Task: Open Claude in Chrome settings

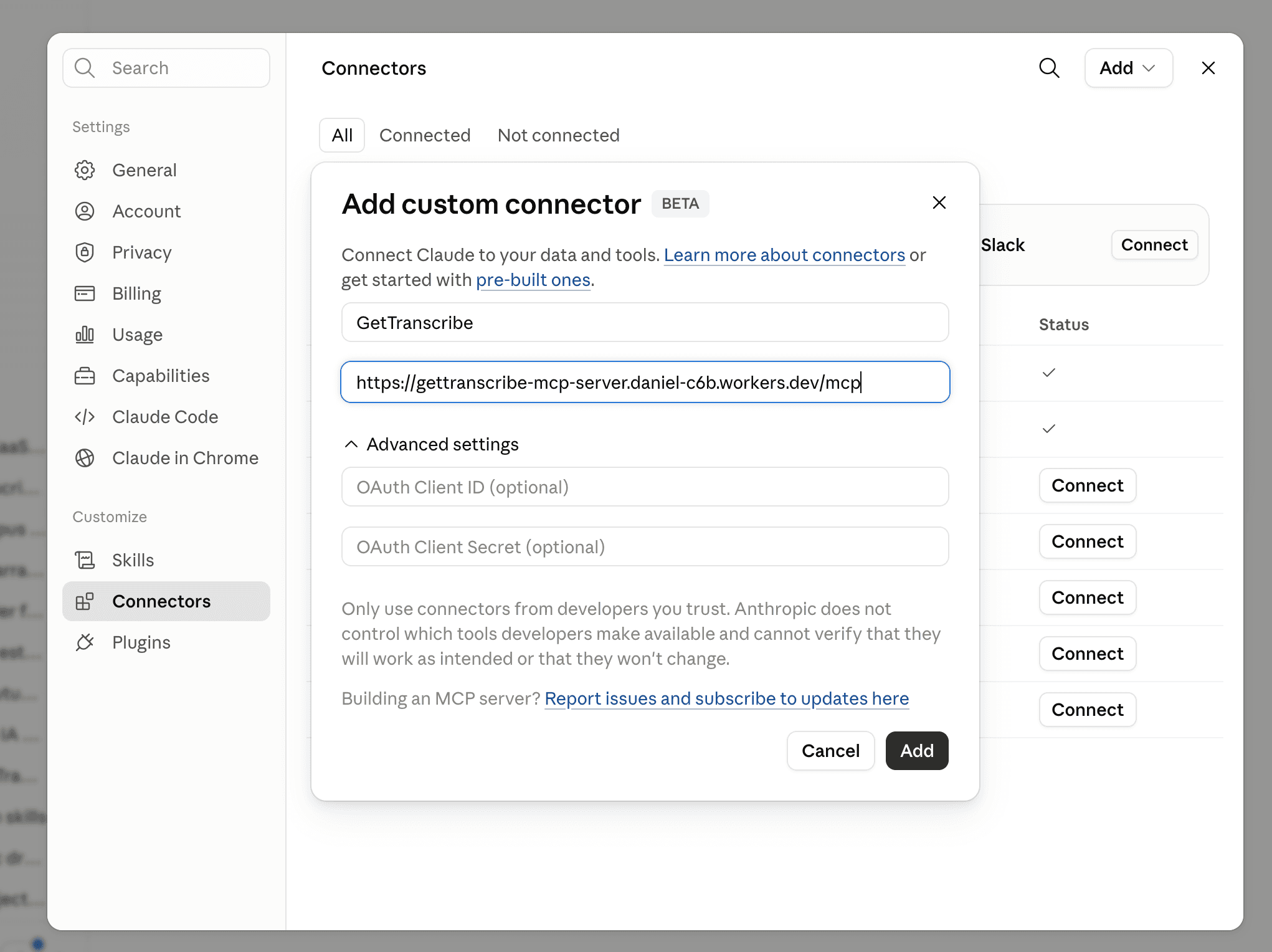Action: 166,458
